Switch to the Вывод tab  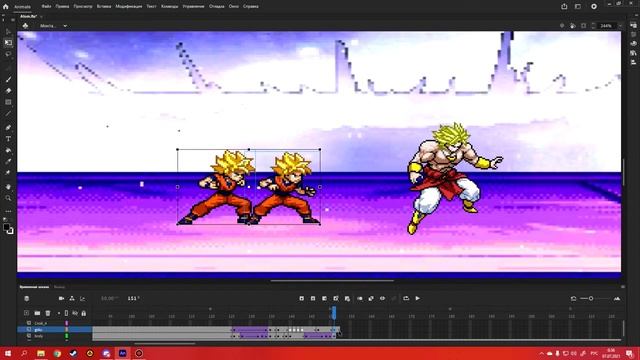pos(59,287)
